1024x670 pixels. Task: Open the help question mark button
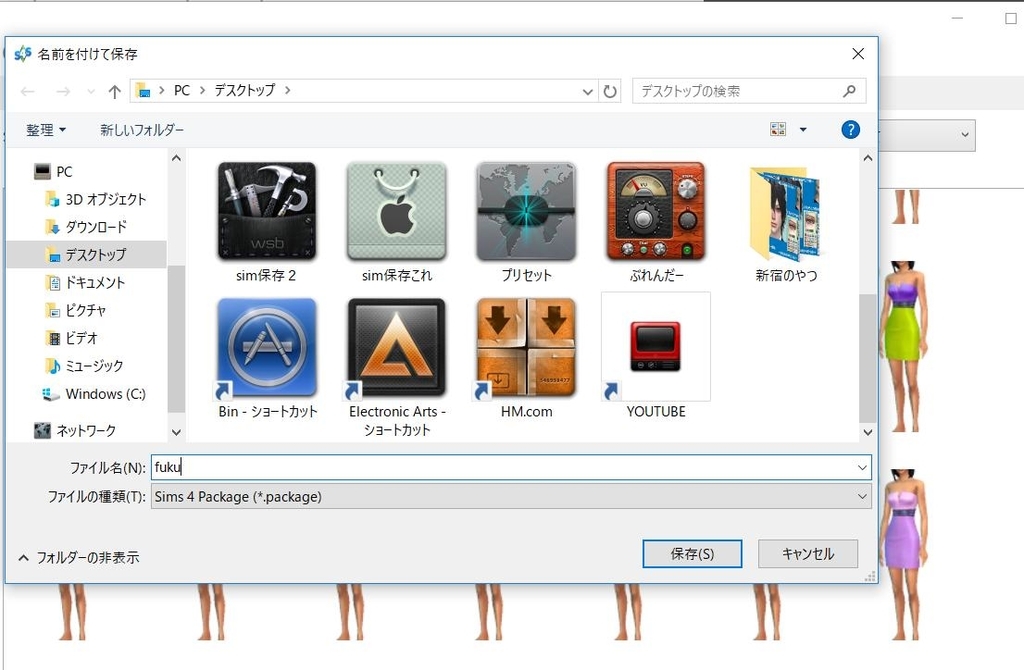pyautogui.click(x=850, y=130)
